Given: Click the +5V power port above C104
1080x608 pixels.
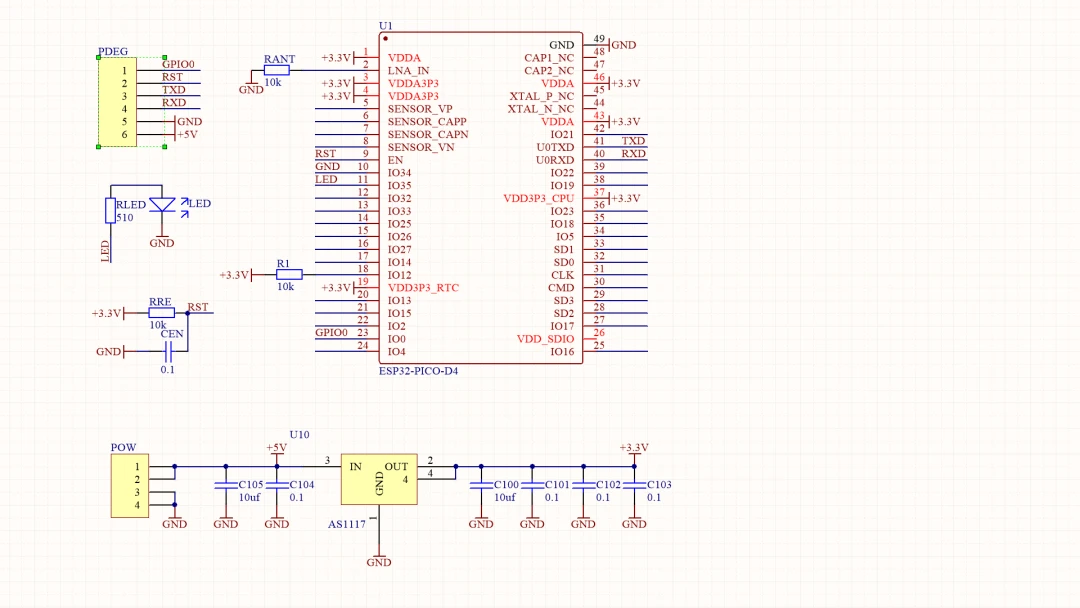Looking at the screenshot, I should click(x=277, y=449).
